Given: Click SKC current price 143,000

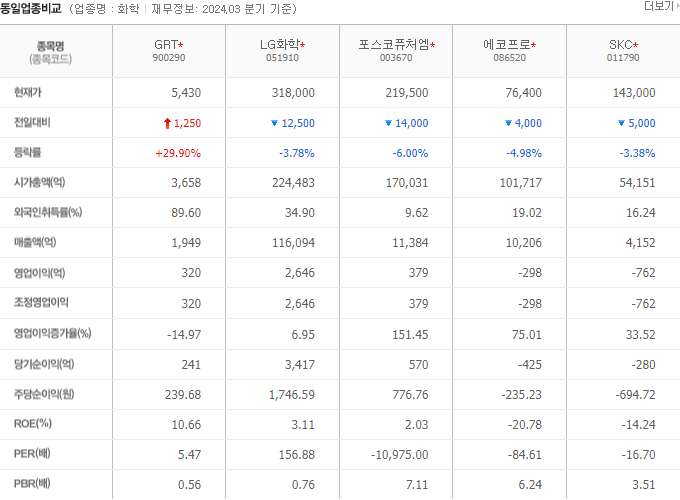Looking at the screenshot, I should pos(634,93).
